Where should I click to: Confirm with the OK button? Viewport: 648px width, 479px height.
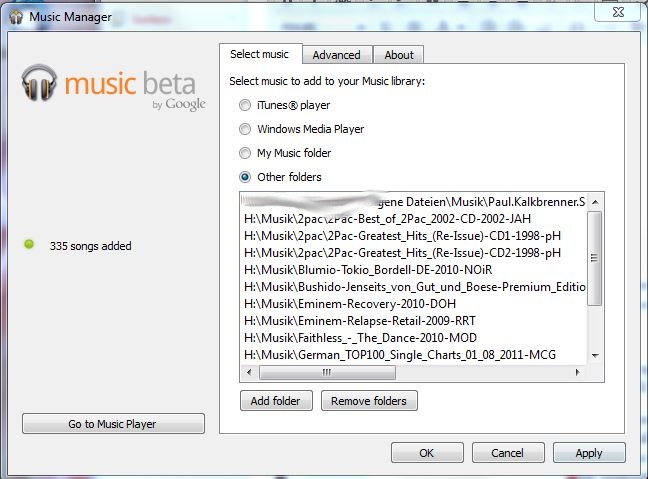[x=427, y=453]
